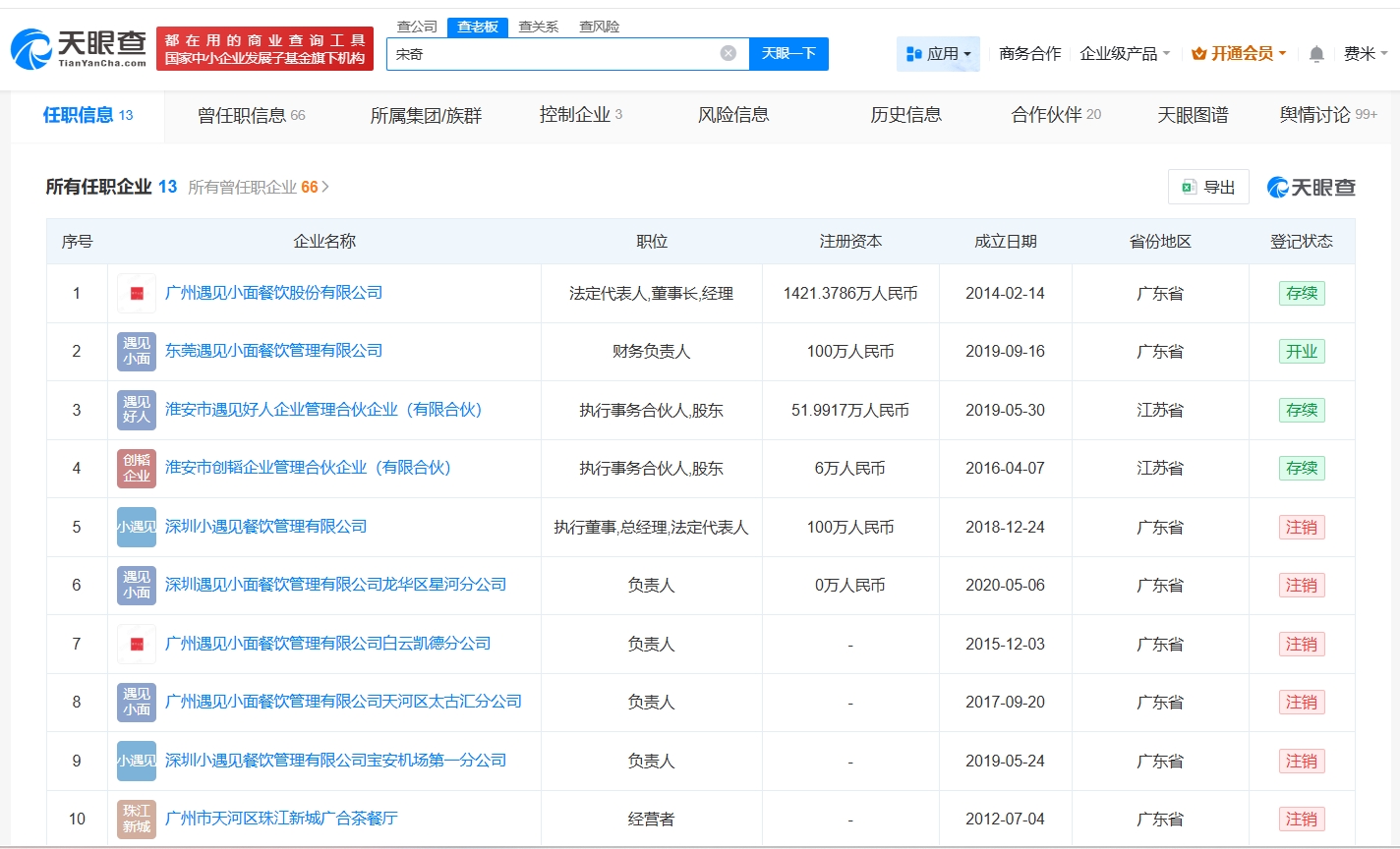Click the 遇见好人 logo badge in row 3
Screen dimensions: 1400x849
coord(137,410)
